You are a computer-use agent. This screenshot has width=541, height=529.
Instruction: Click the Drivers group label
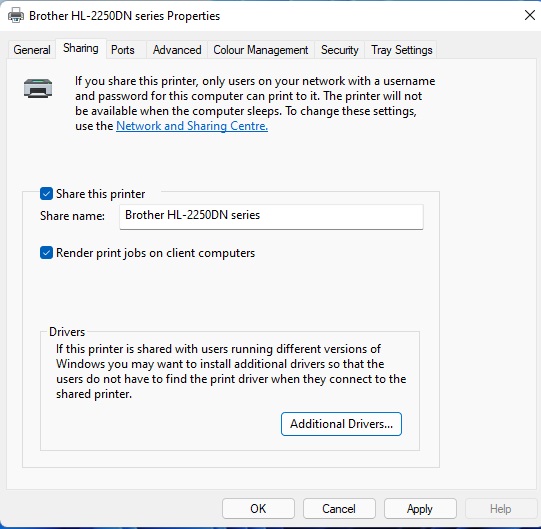pyautogui.click(x=67, y=332)
